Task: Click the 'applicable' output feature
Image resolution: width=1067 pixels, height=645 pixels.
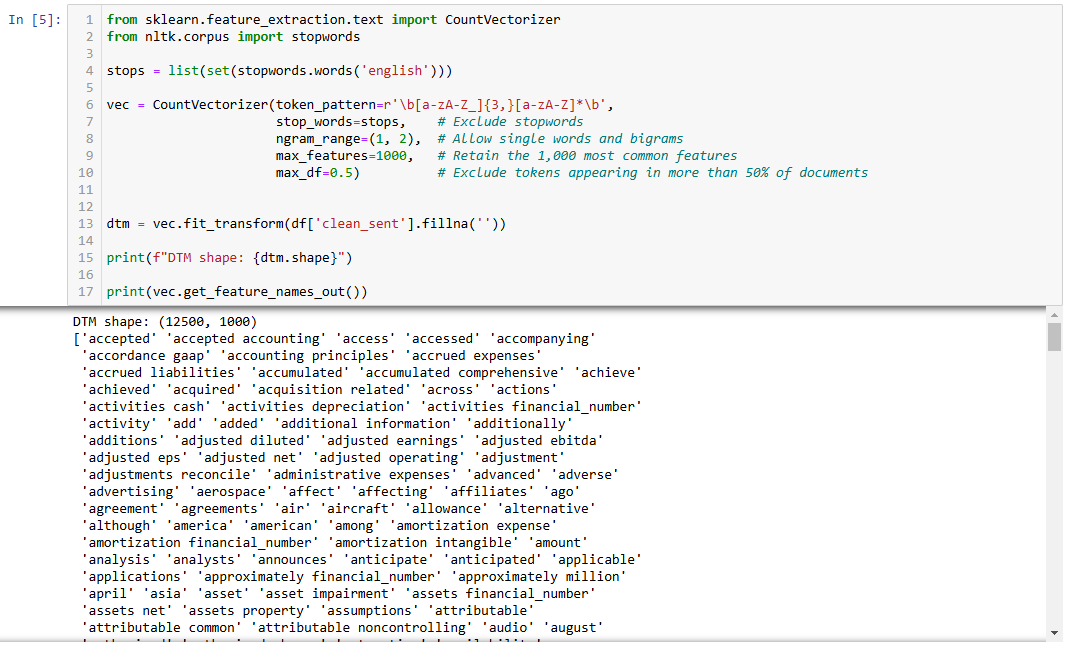Action: point(596,560)
